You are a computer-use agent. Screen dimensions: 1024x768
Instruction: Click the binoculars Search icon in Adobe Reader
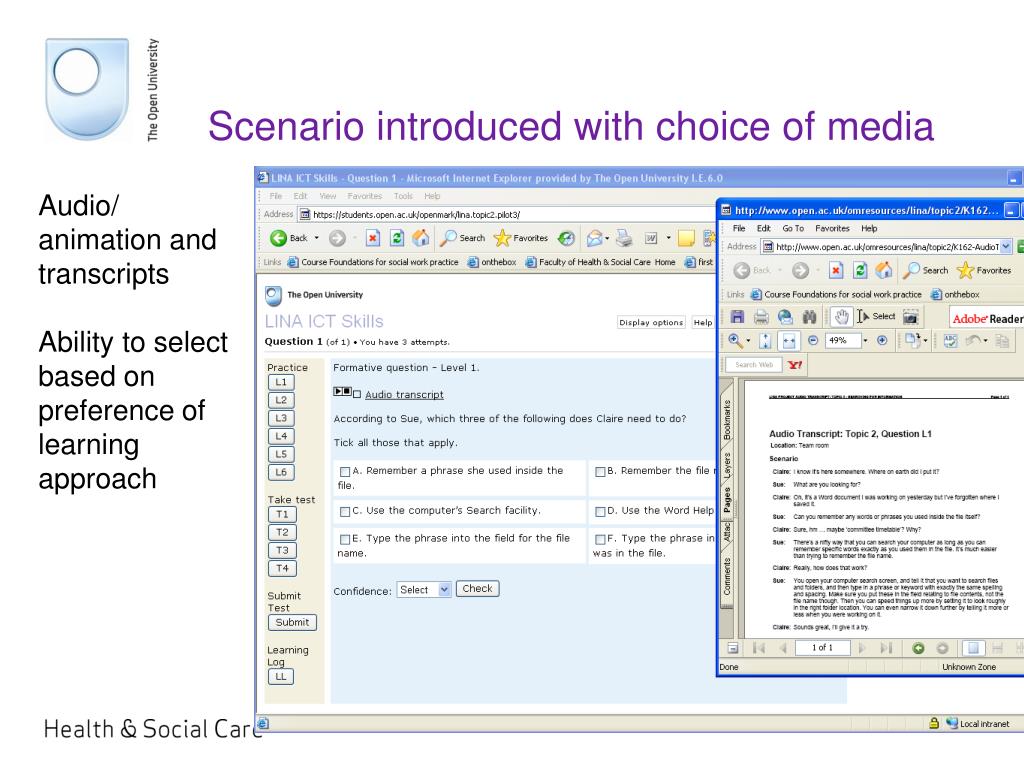tap(810, 317)
